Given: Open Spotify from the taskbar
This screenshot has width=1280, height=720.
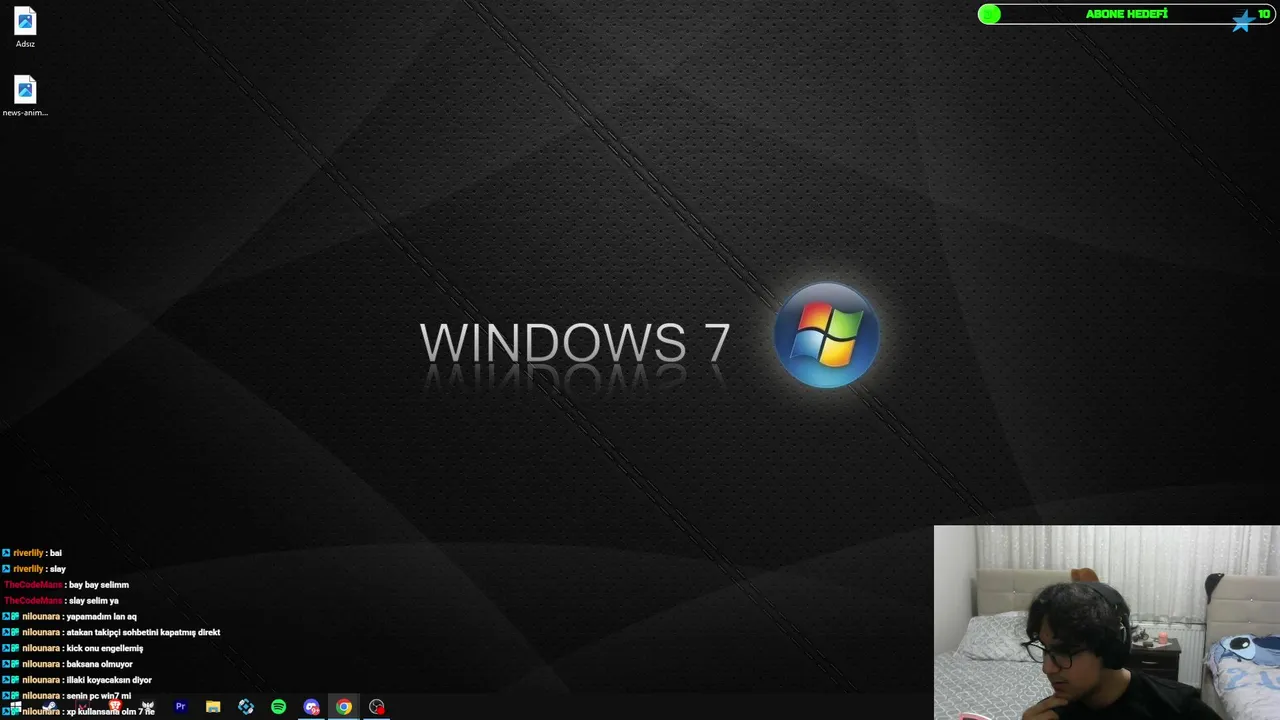Looking at the screenshot, I should click(278, 706).
